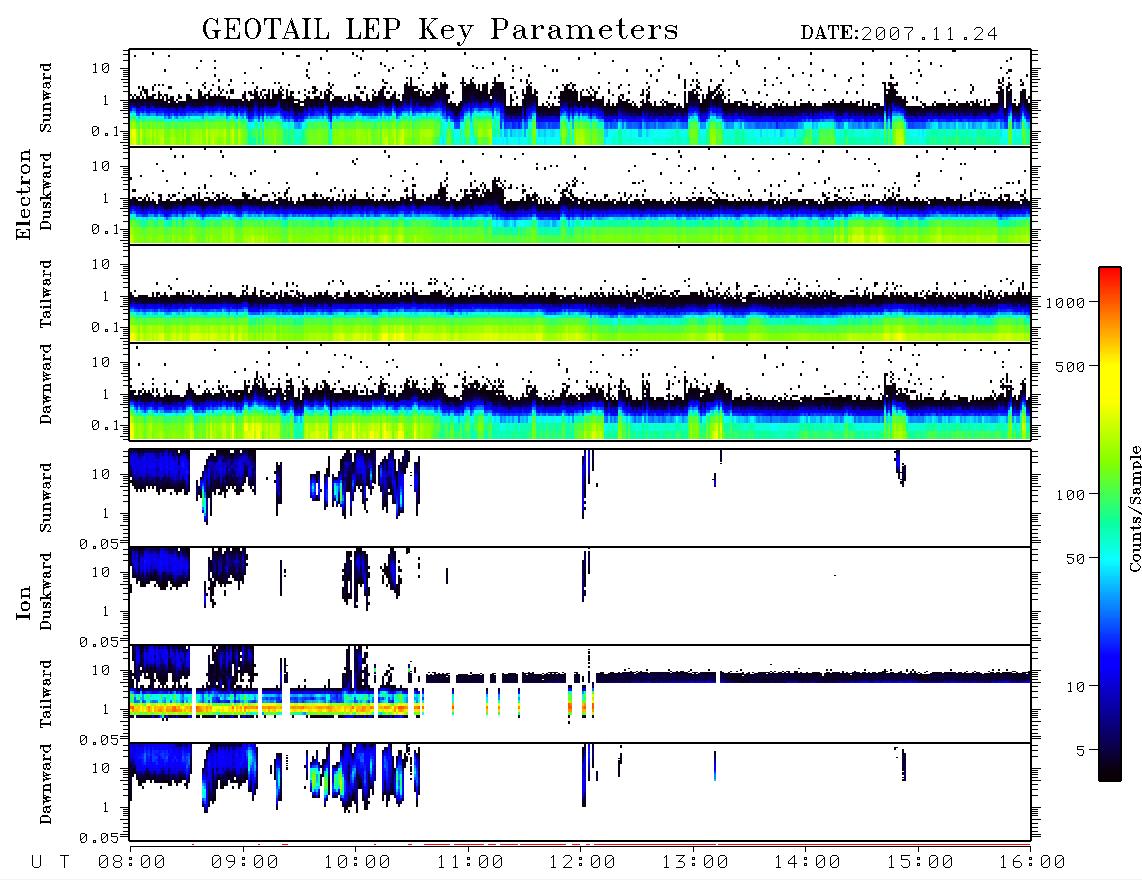The width and height of the screenshot is (1142, 880).
Task: Click the colorbar '1000' tick value
Action: [x=1065, y=302]
